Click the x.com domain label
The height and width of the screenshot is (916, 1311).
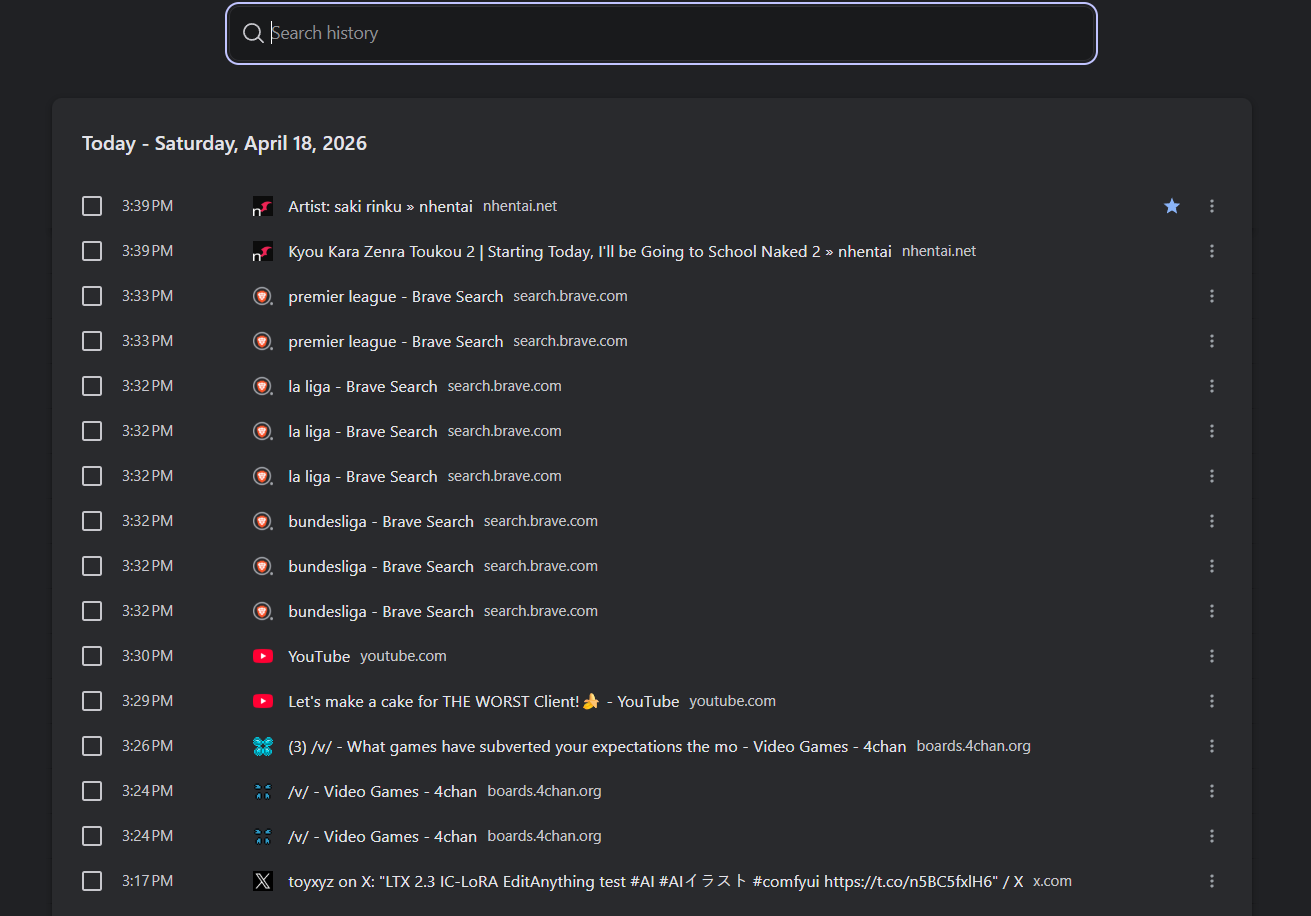point(1052,881)
